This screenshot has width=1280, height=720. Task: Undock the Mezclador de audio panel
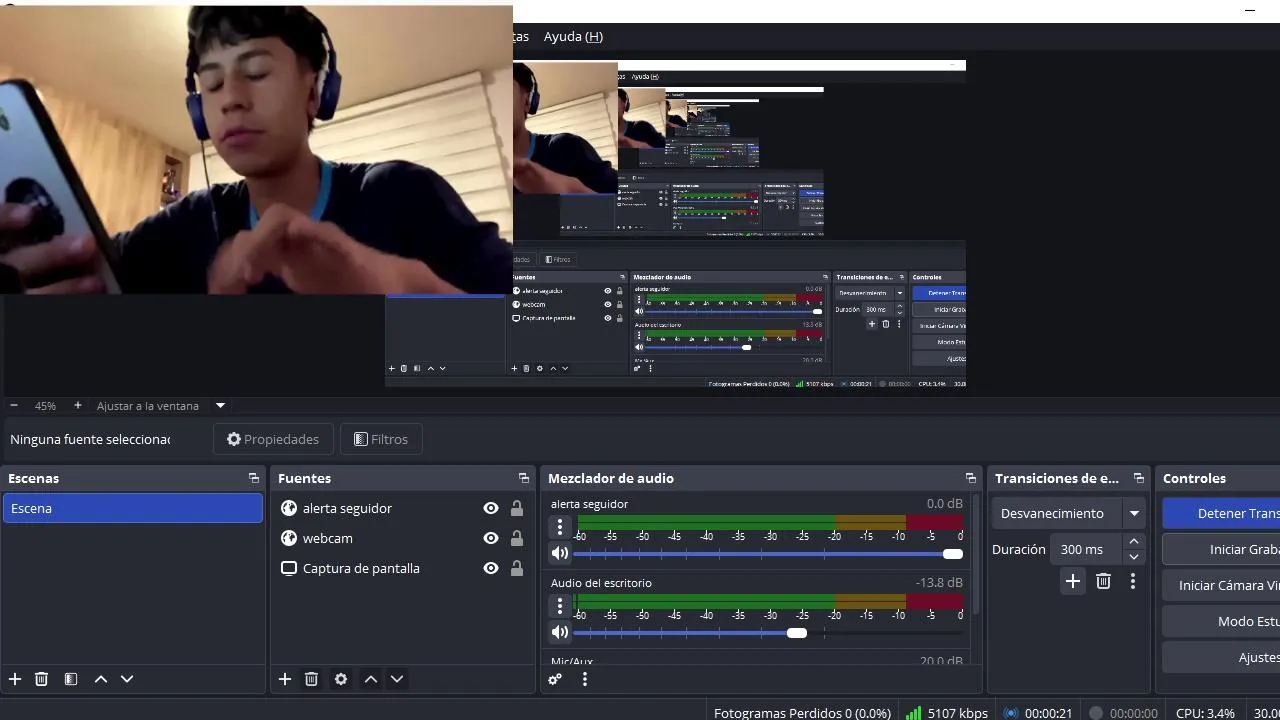pos(970,478)
